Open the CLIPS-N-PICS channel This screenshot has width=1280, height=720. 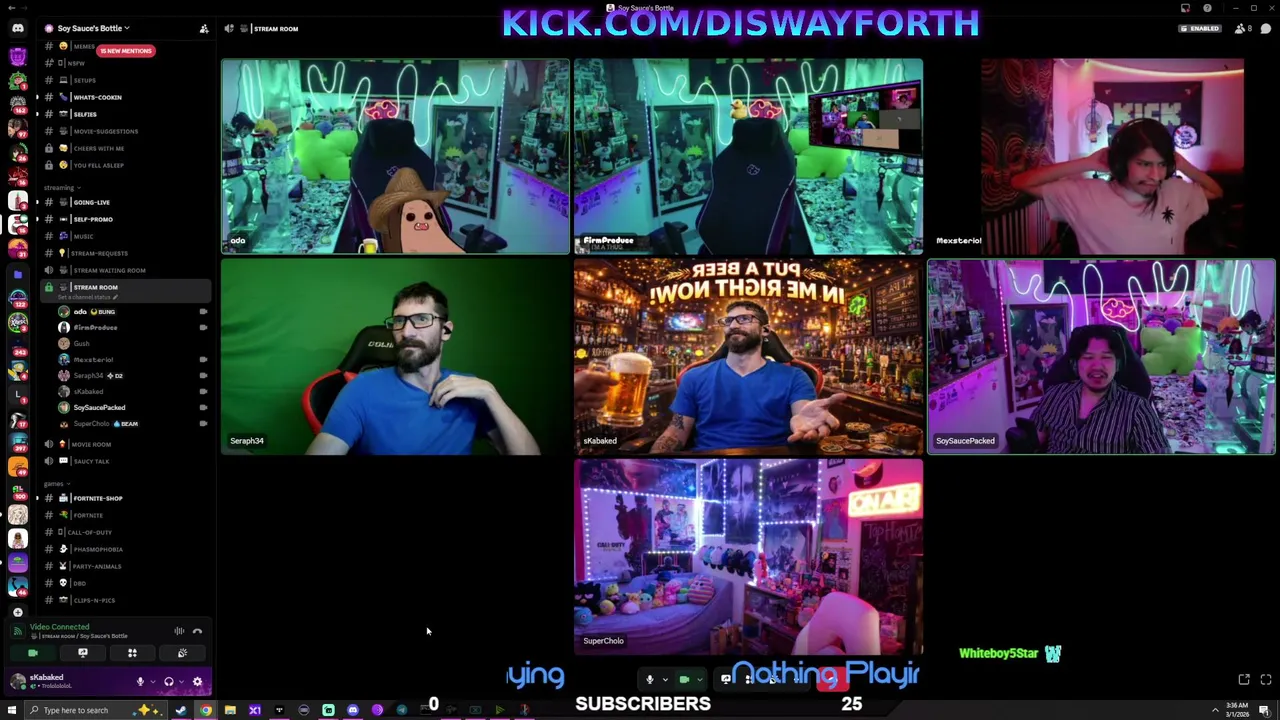[x=125, y=600]
